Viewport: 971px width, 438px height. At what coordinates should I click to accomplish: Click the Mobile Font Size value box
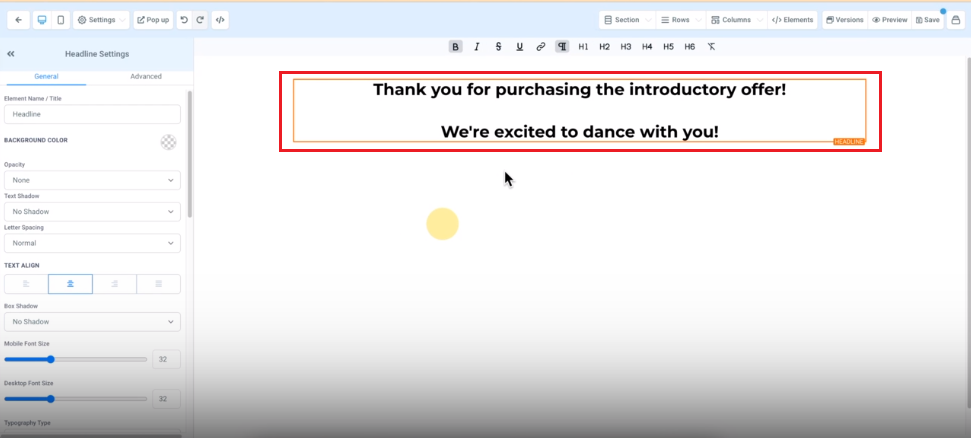click(167, 359)
